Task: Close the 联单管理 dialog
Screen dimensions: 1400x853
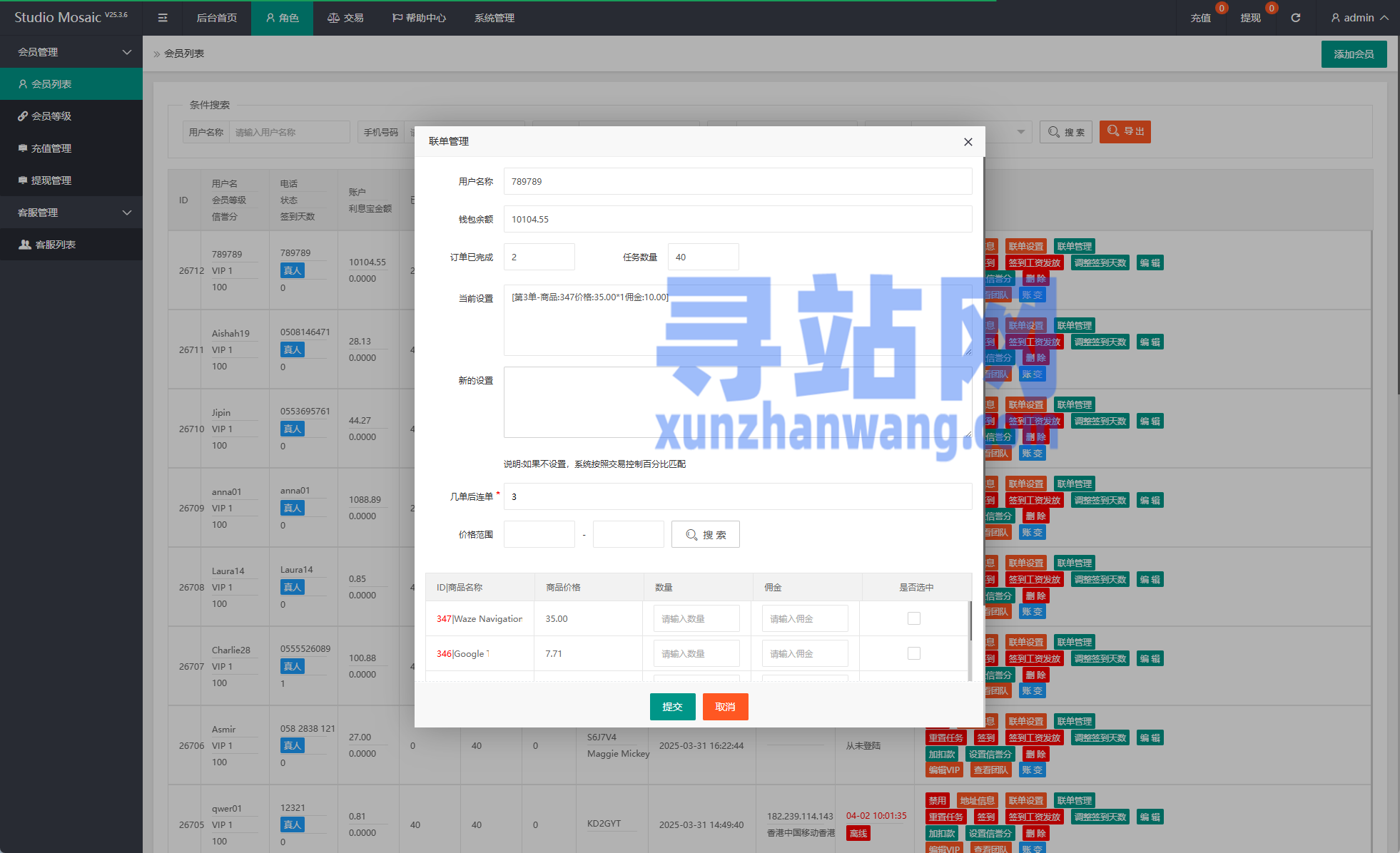Action: 968,142
